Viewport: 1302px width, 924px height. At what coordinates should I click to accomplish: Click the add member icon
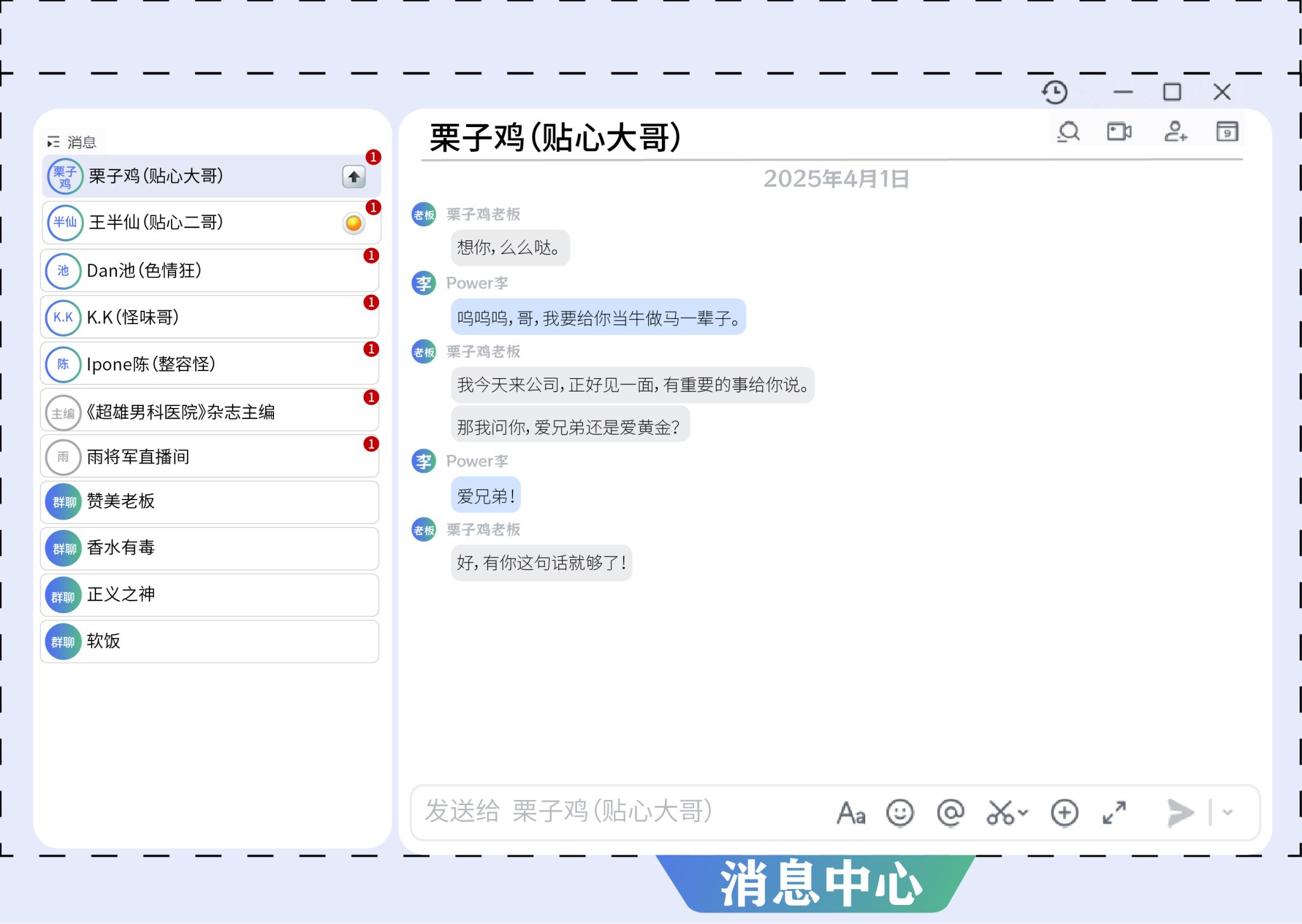point(1175,132)
